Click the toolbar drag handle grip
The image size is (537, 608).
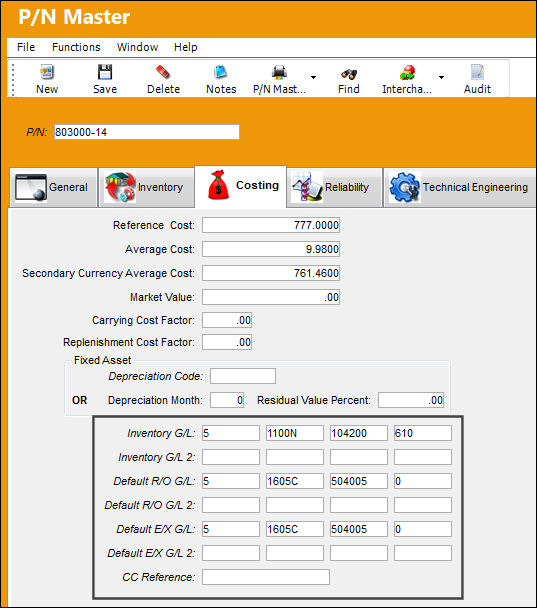coord(13,79)
